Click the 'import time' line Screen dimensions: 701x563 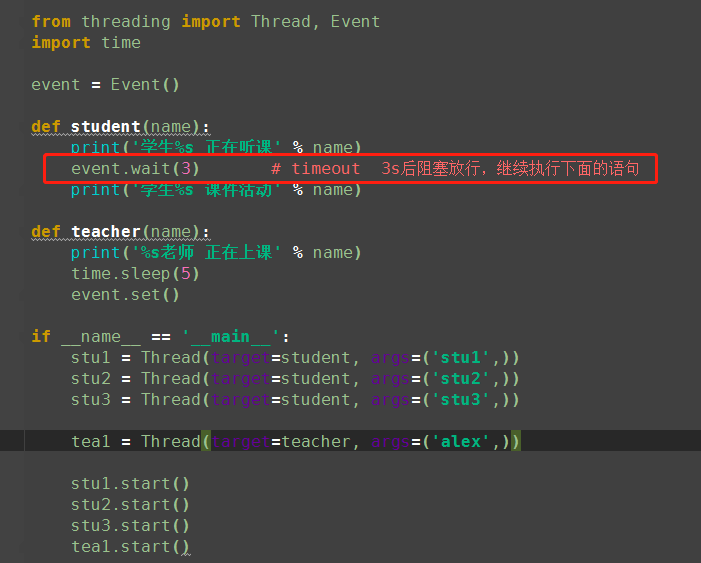86,42
